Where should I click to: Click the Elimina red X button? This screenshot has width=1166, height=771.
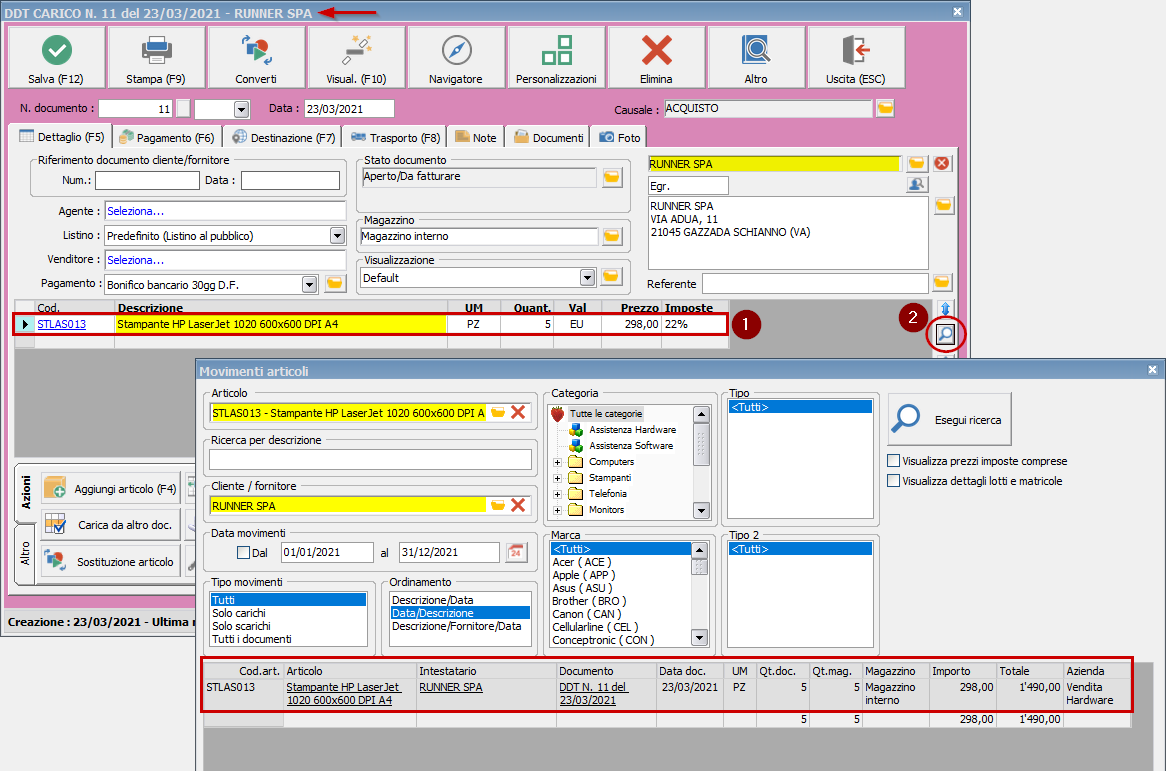pyautogui.click(x=656, y=57)
